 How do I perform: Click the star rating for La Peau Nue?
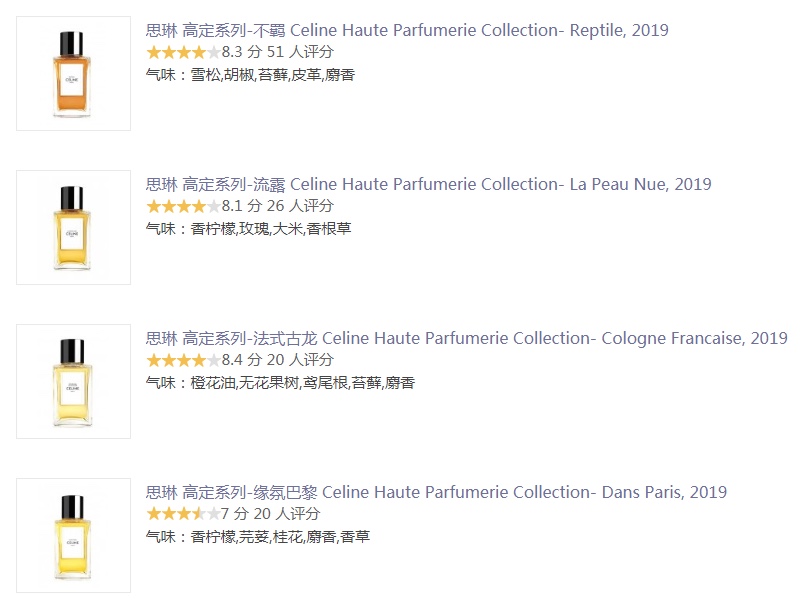(183, 206)
